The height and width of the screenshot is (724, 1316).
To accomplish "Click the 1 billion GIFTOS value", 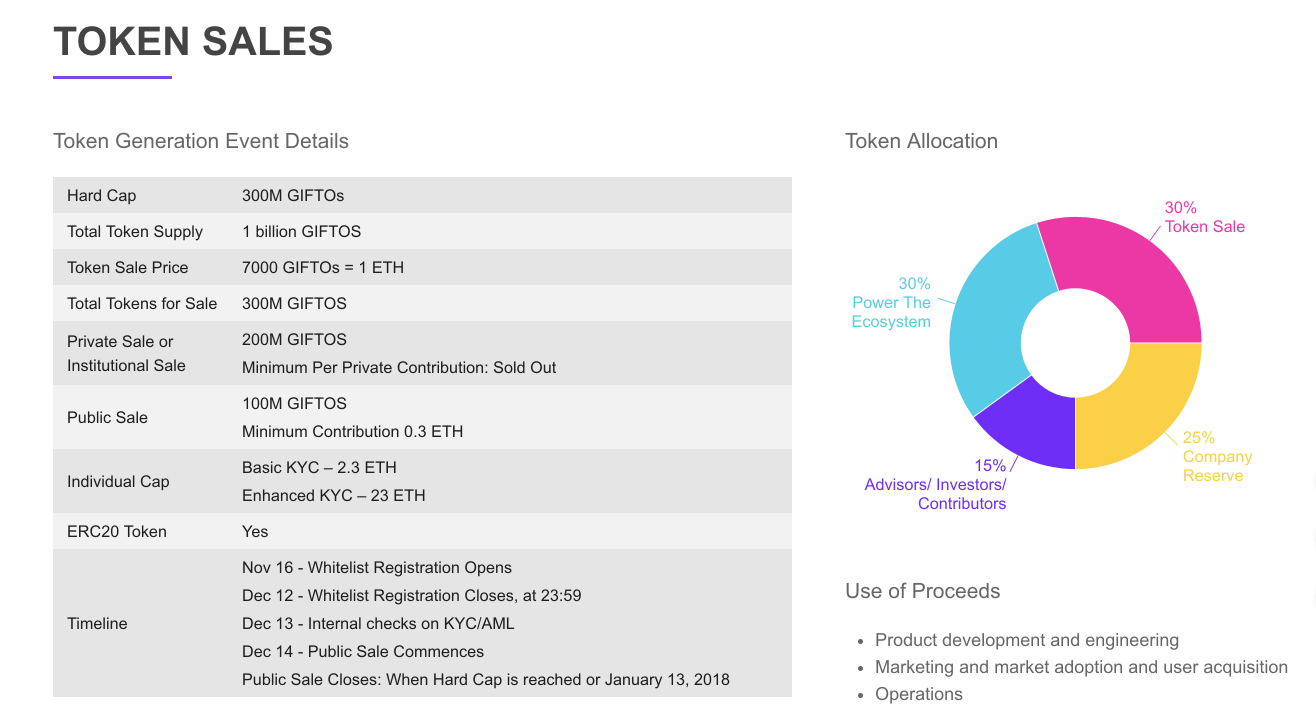I will click(301, 231).
